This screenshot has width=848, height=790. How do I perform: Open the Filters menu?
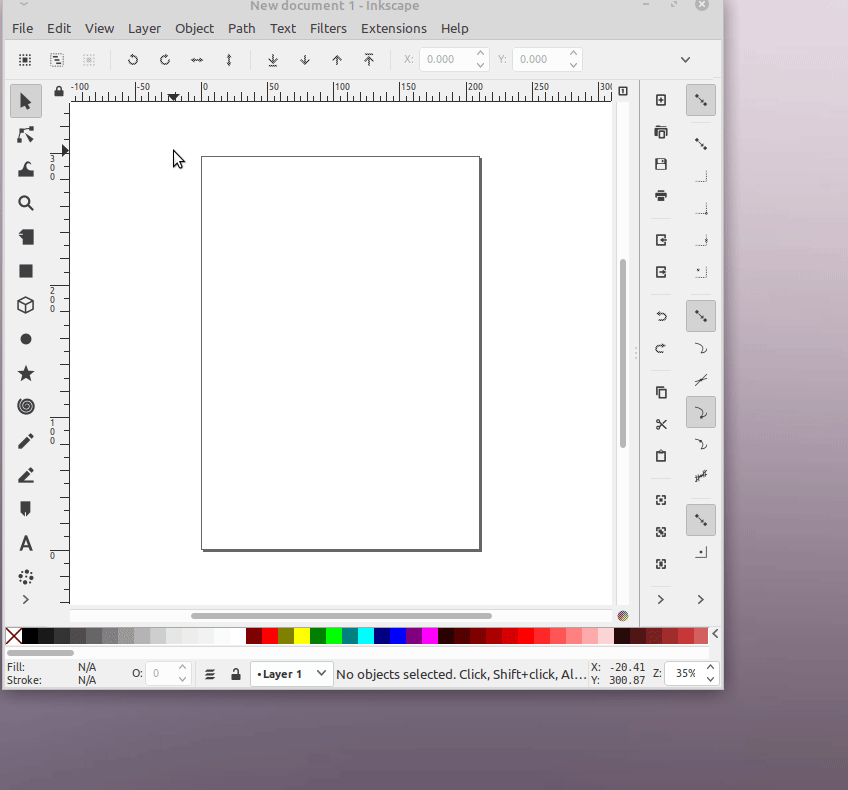[x=328, y=28]
